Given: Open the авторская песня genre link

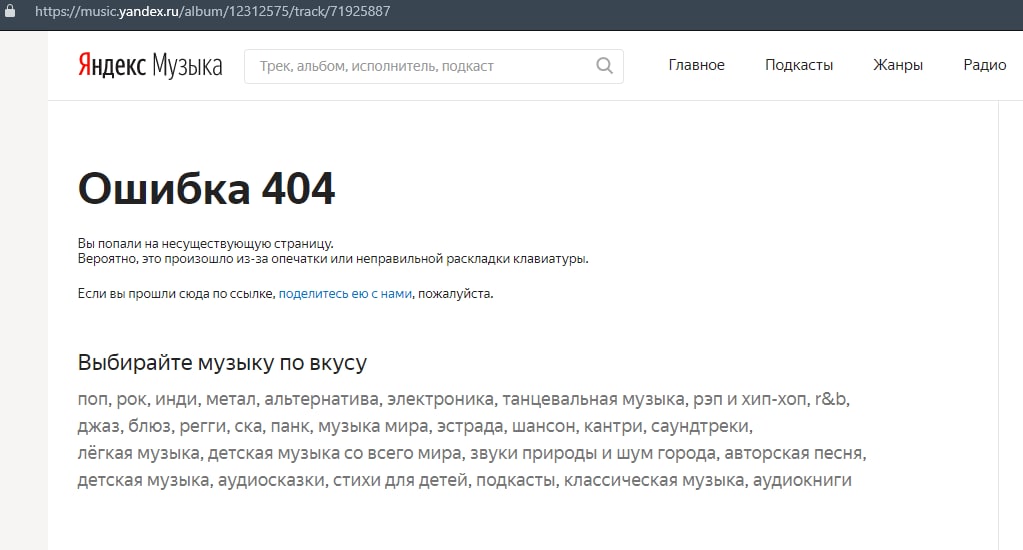Looking at the screenshot, I should pos(793,453).
